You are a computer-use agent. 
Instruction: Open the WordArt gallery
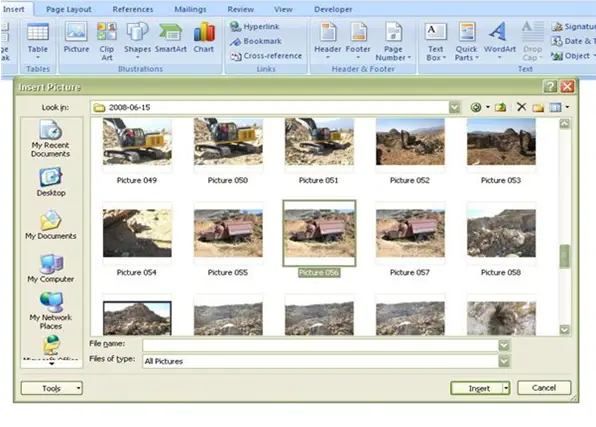[x=499, y=41]
